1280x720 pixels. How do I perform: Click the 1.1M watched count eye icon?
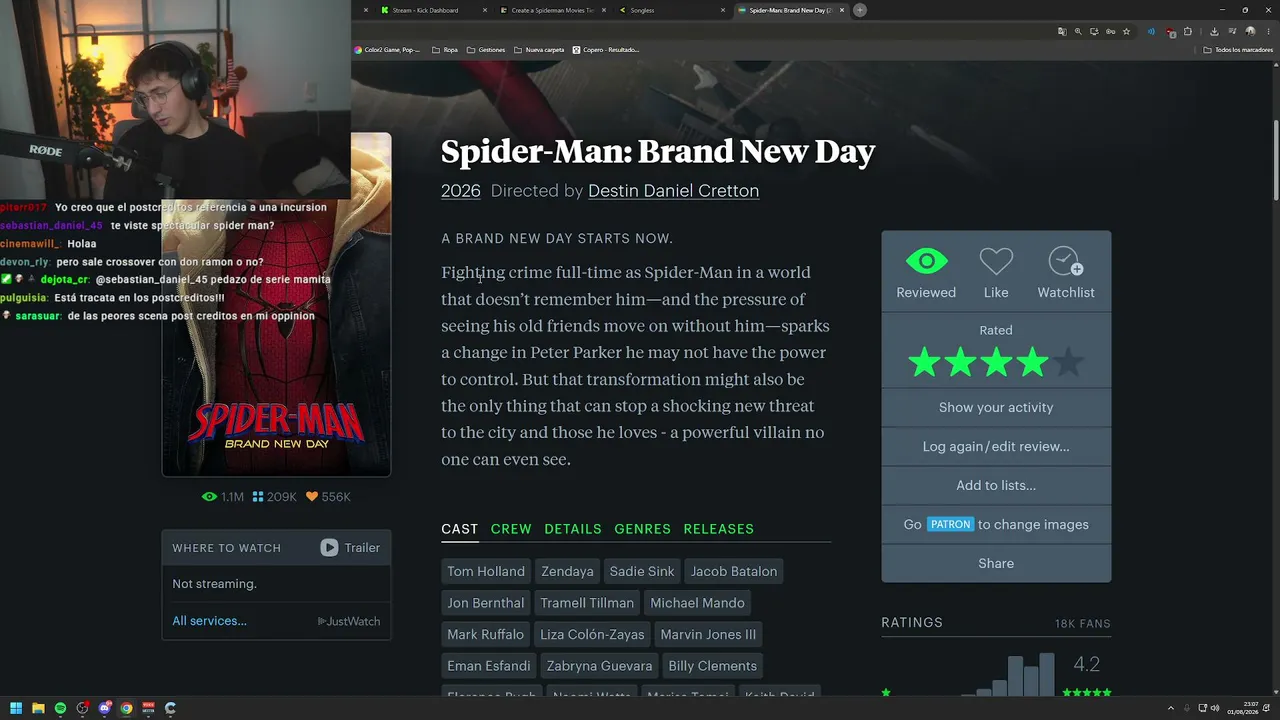209,497
